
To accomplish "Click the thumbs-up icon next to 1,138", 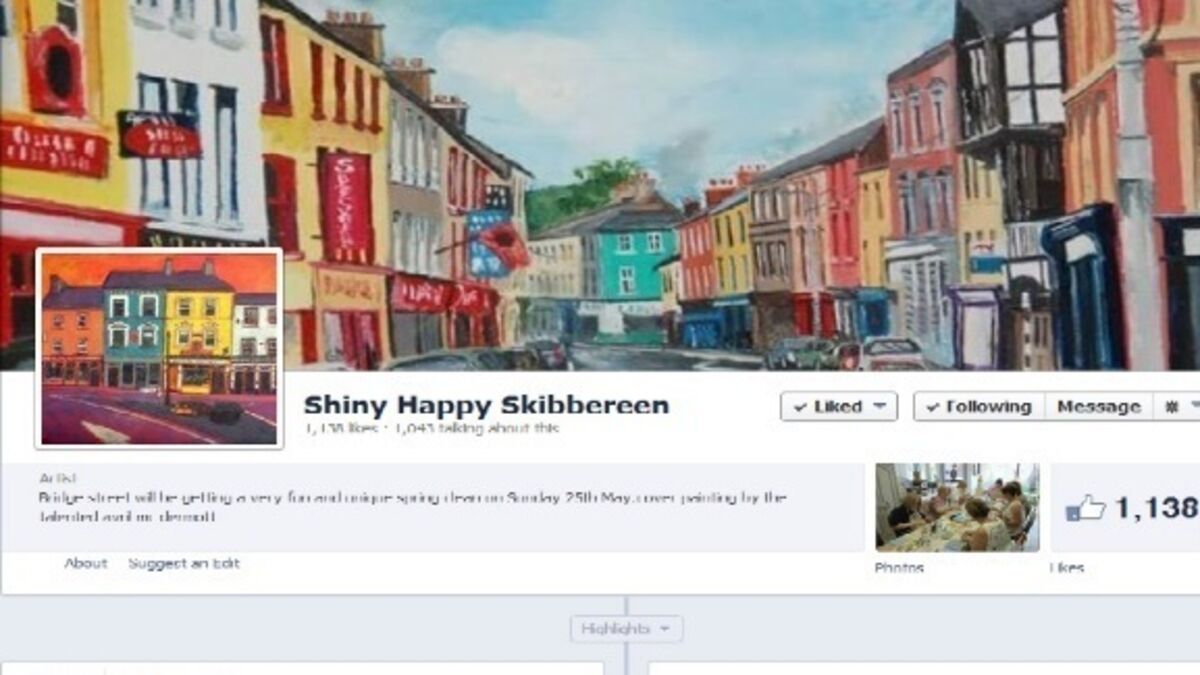I will click(1085, 509).
